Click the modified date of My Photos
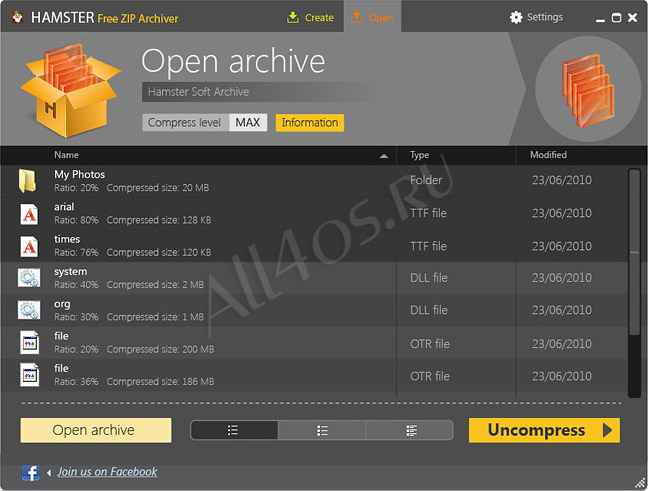 click(x=562, y=180)
